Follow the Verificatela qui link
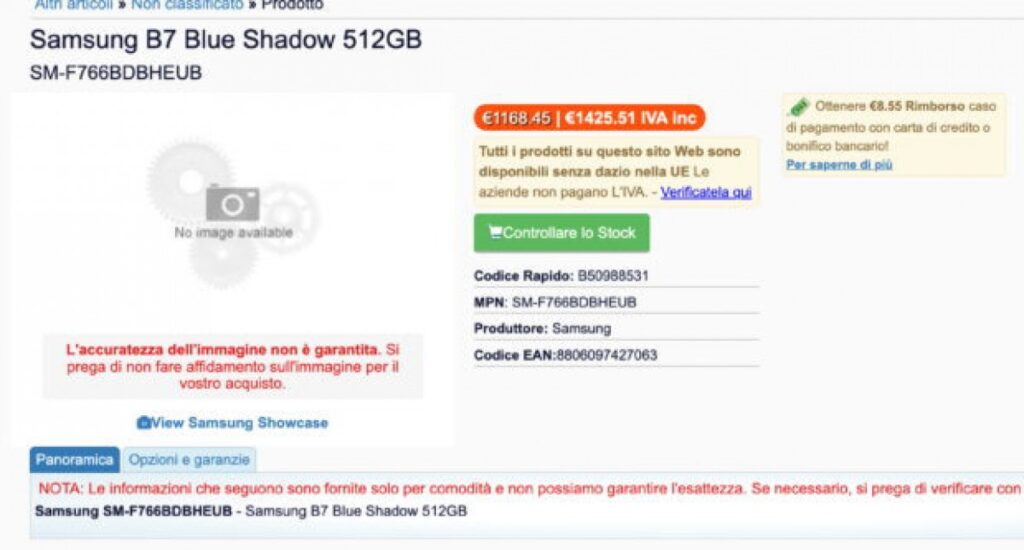This screenshot has width=1024, height=550. (x=705, y=192)
